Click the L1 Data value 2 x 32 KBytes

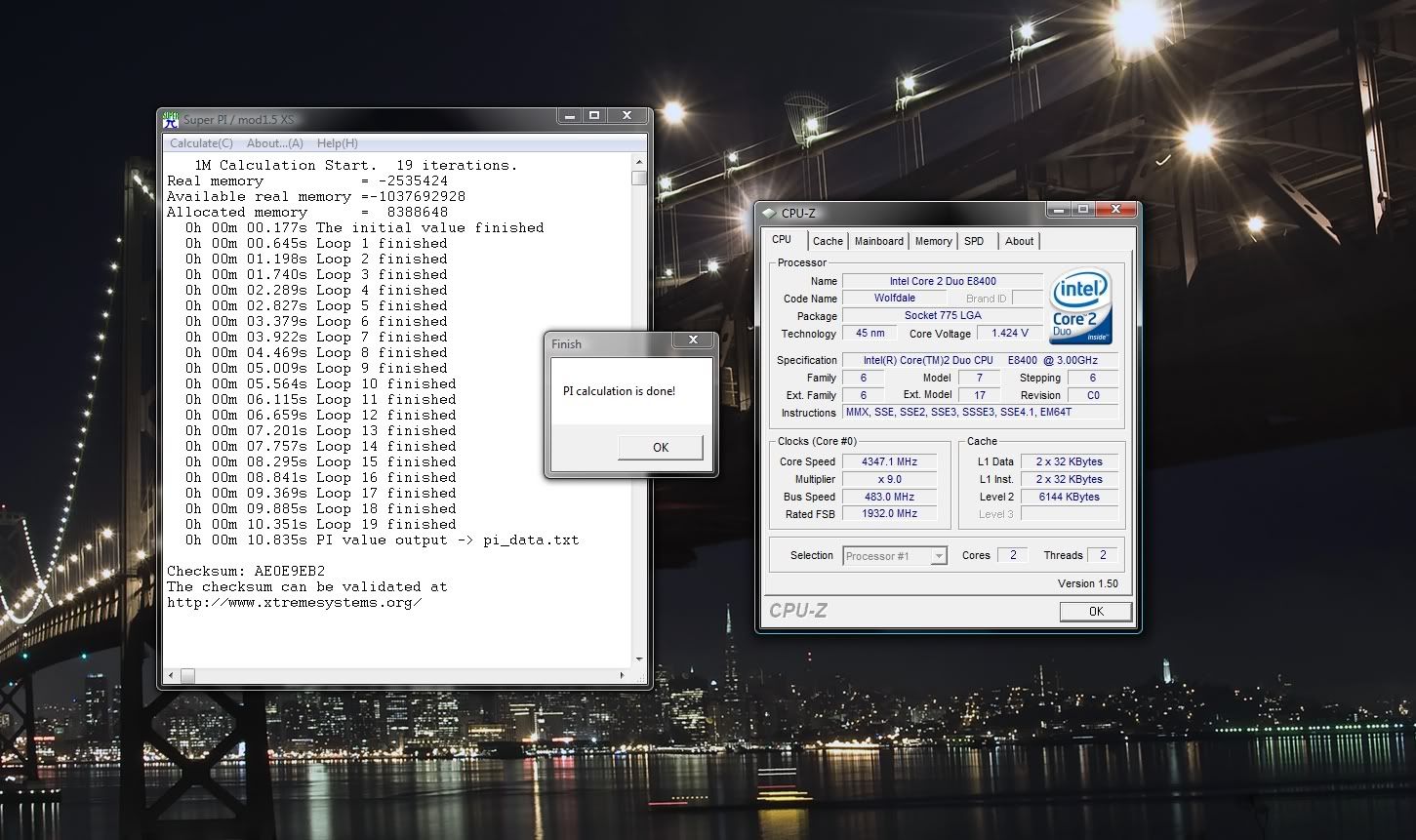(1069, 461)
